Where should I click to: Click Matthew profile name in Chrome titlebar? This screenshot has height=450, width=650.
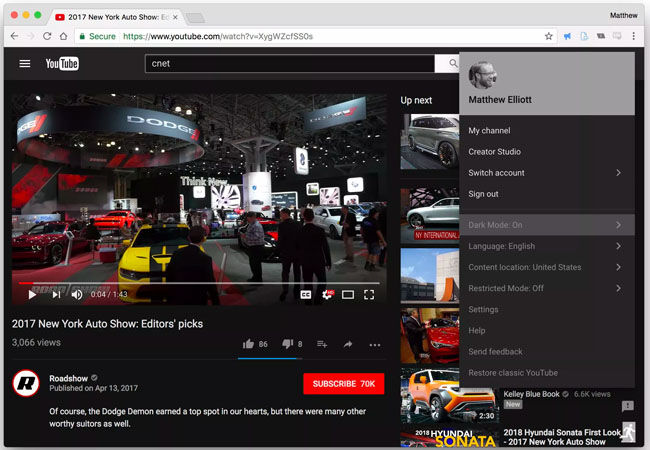coord(623,15)
